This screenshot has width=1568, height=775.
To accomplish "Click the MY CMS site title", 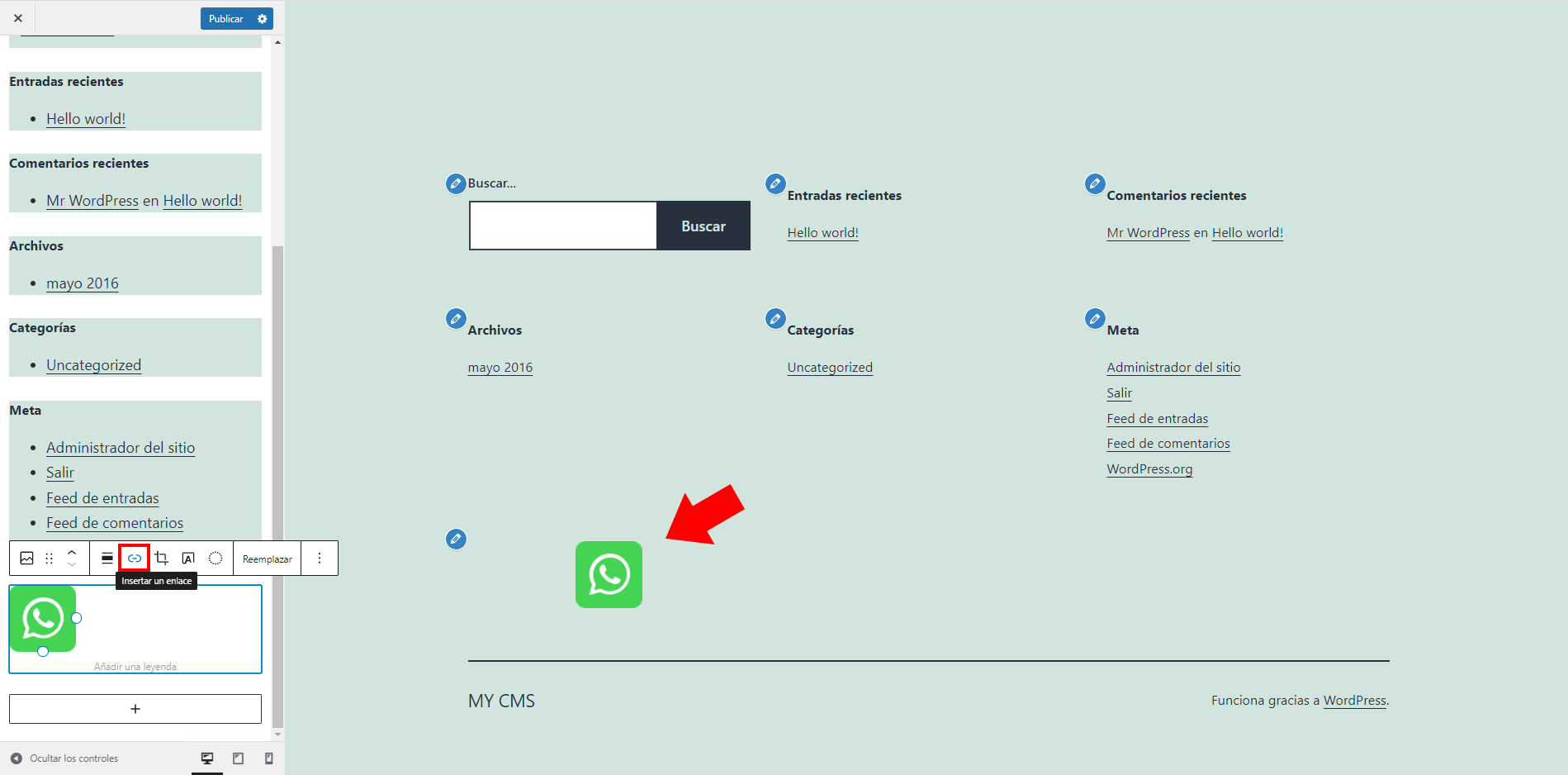I will point(501,701).
